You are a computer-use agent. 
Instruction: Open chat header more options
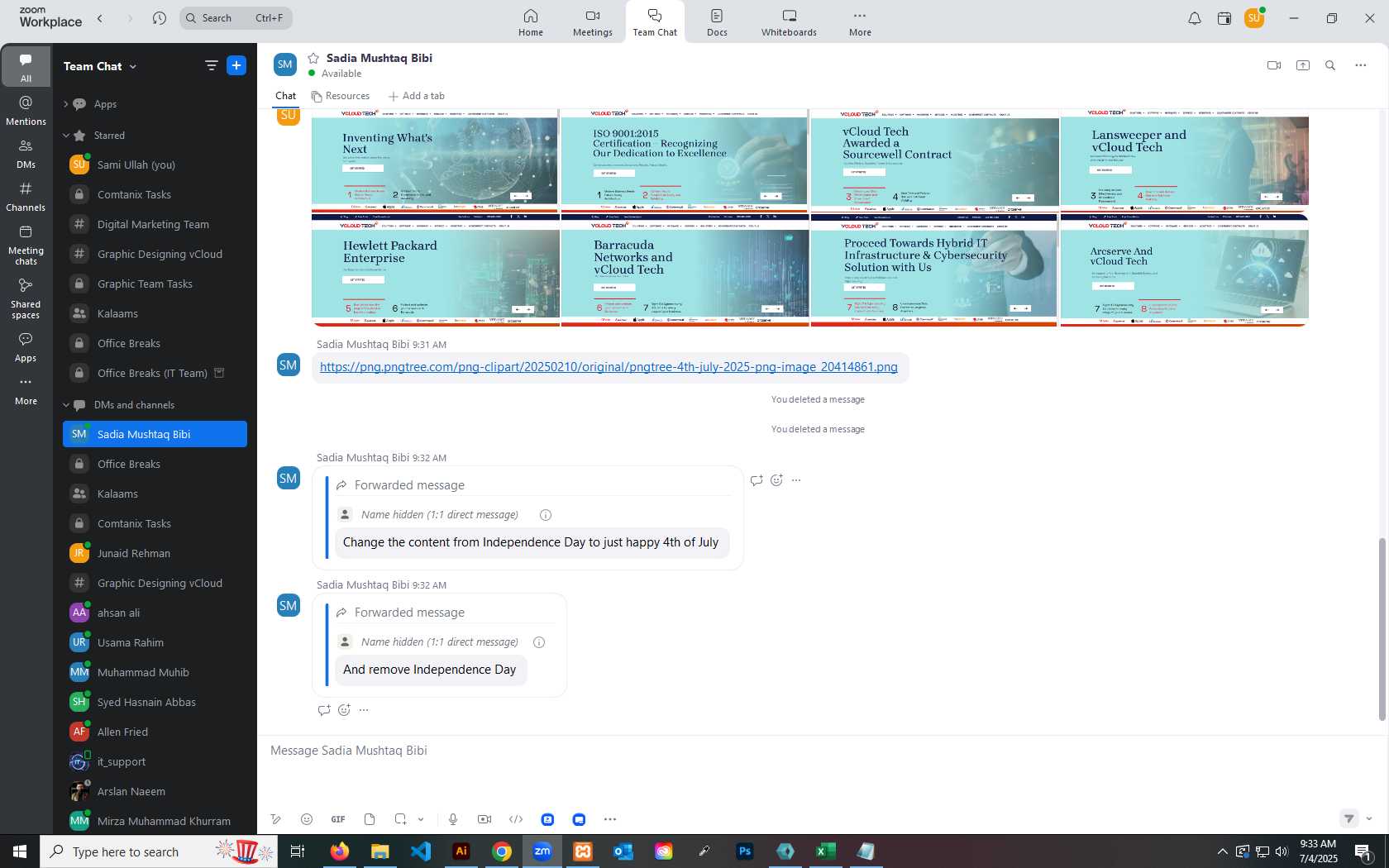(1361, 65)
